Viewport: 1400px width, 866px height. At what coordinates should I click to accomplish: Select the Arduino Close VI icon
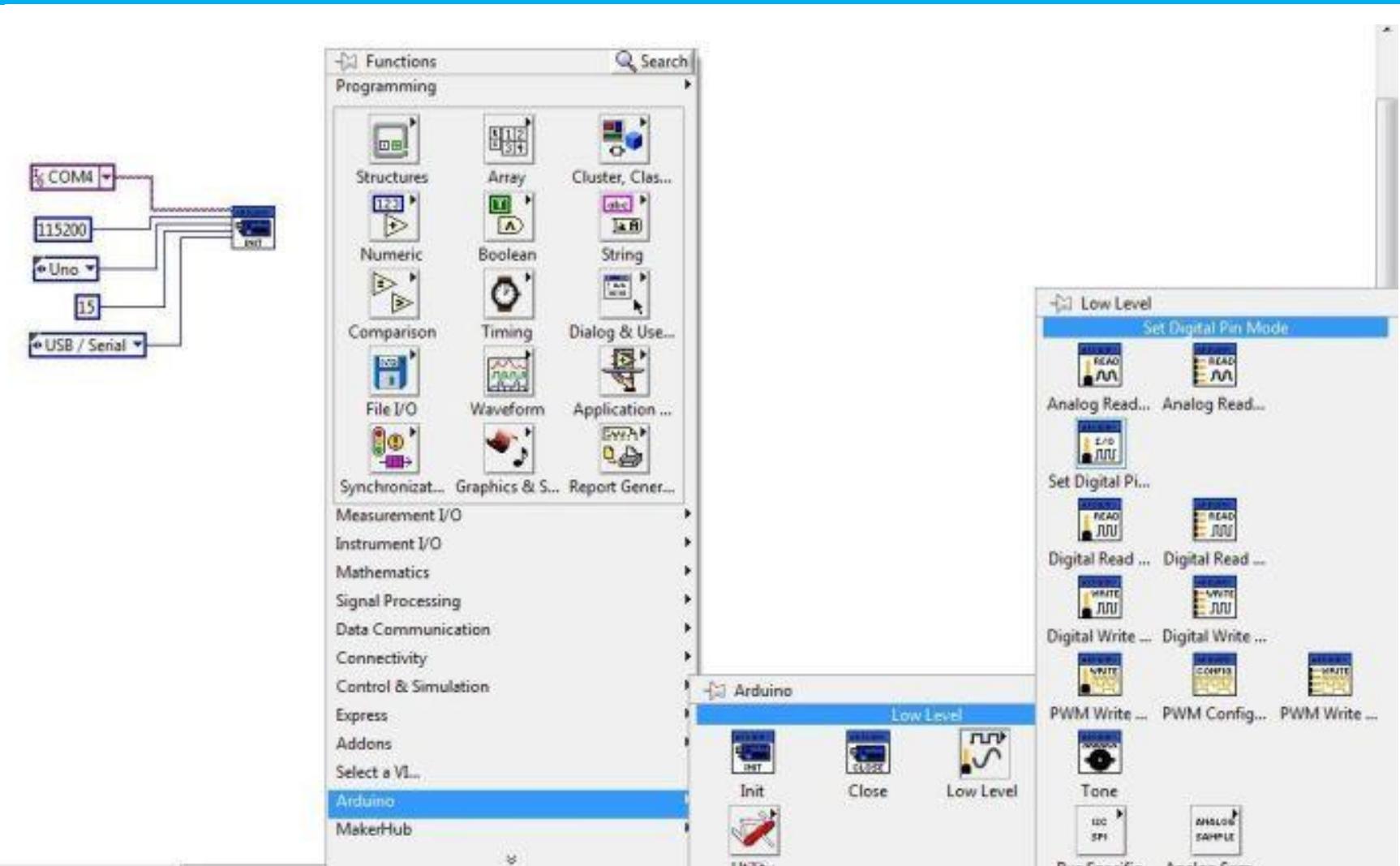tap(868, 752)
